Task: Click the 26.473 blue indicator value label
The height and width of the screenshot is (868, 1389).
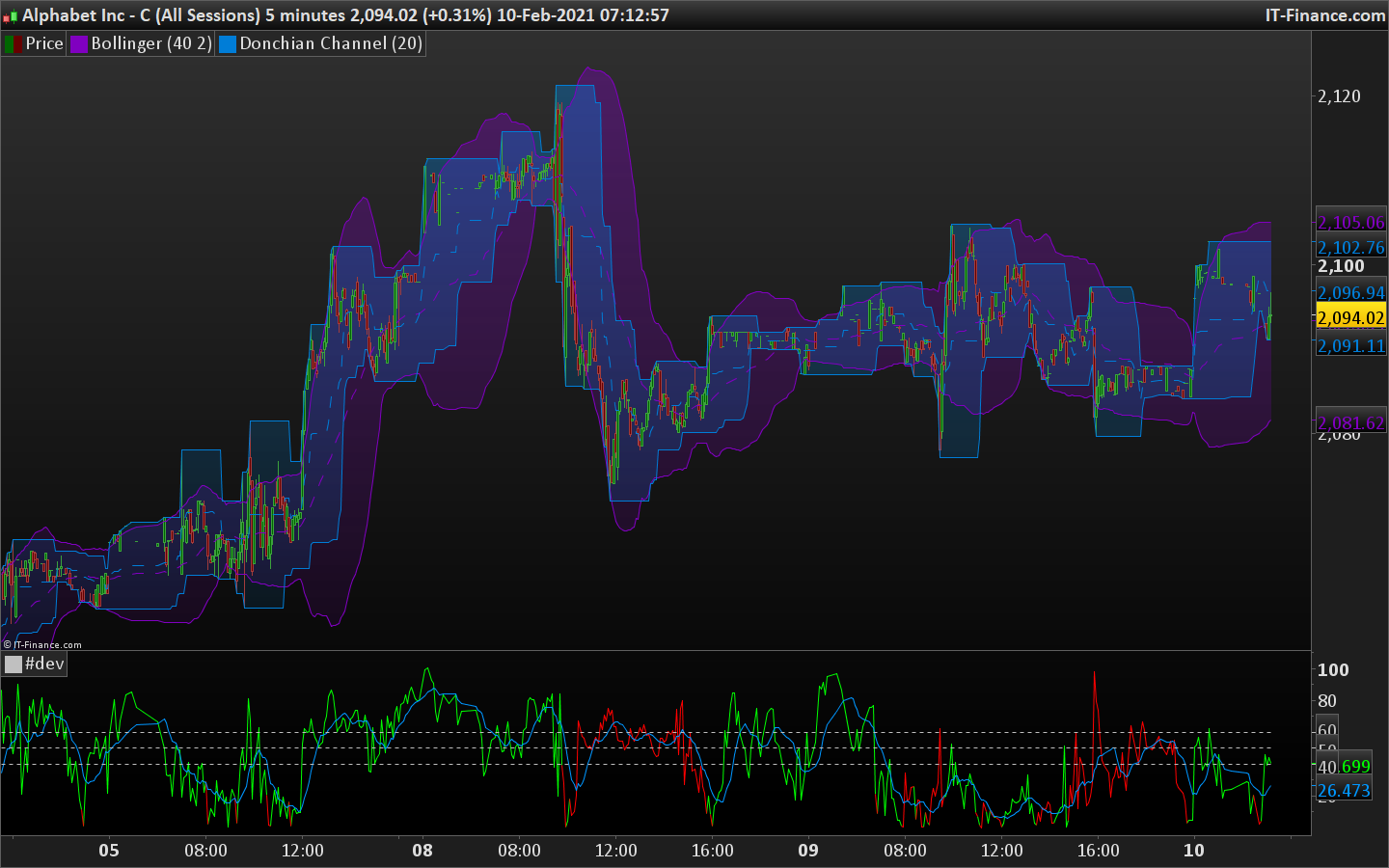Action: (x=1344, y=790)
